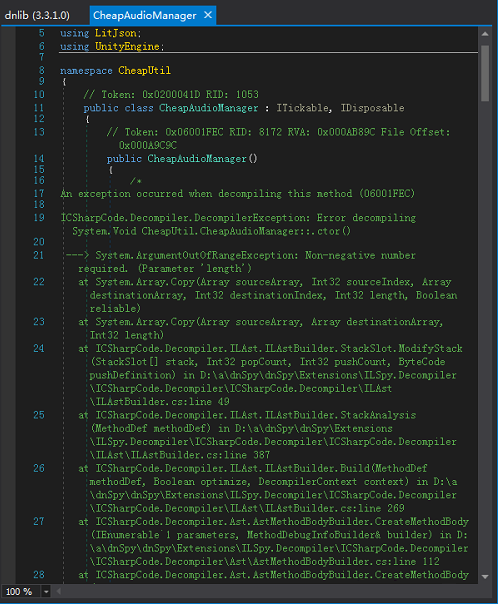Viewport: 498px width, 604px height.
Task: Click 'ILAstBuilder.cs:line 49' text
Action: tap(162, 402)
